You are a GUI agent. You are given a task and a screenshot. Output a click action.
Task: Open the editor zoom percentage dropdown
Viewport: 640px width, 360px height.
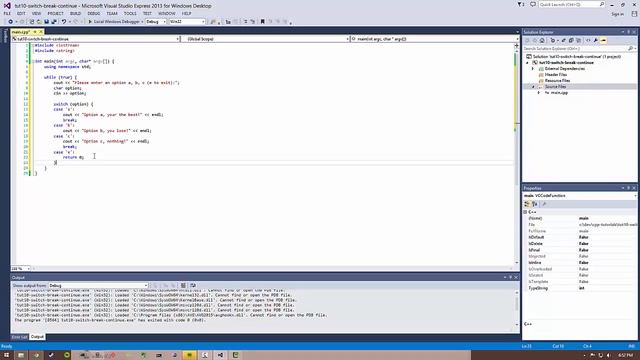[21, 269]
